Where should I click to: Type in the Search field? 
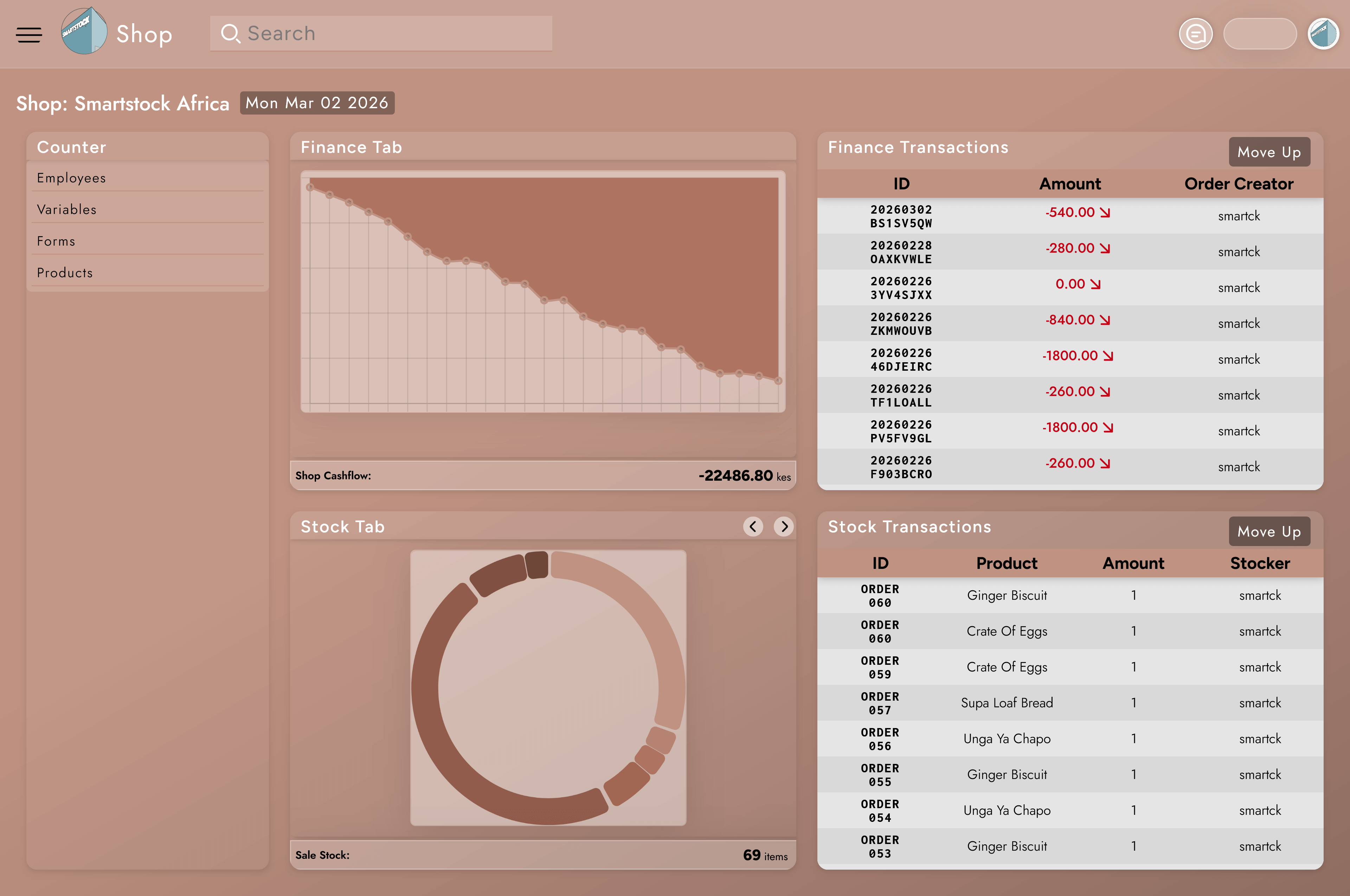[x=394, y=34]
